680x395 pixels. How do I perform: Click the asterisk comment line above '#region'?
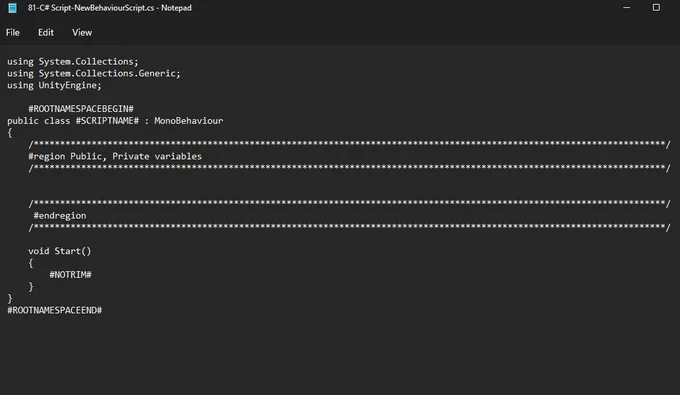coord(350,144)
